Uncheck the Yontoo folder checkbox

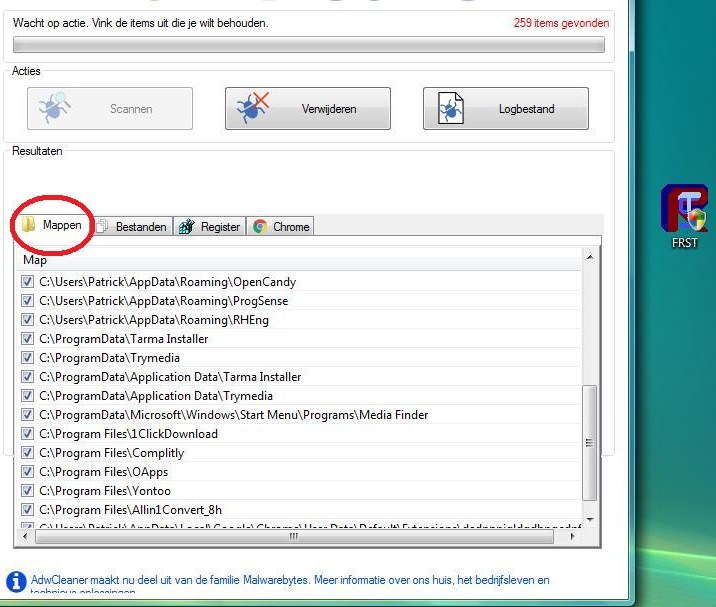(27, 490)
